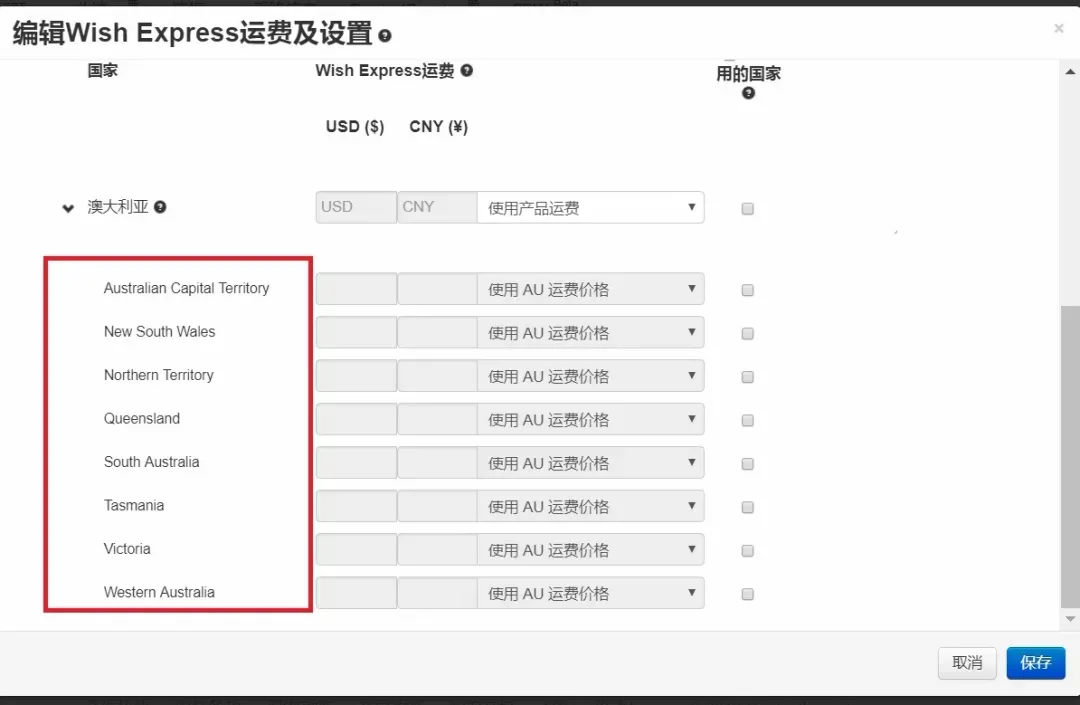Click the 澳大利亚 country label
This screenshot has height=705, width=1080.
coord(118,207)
